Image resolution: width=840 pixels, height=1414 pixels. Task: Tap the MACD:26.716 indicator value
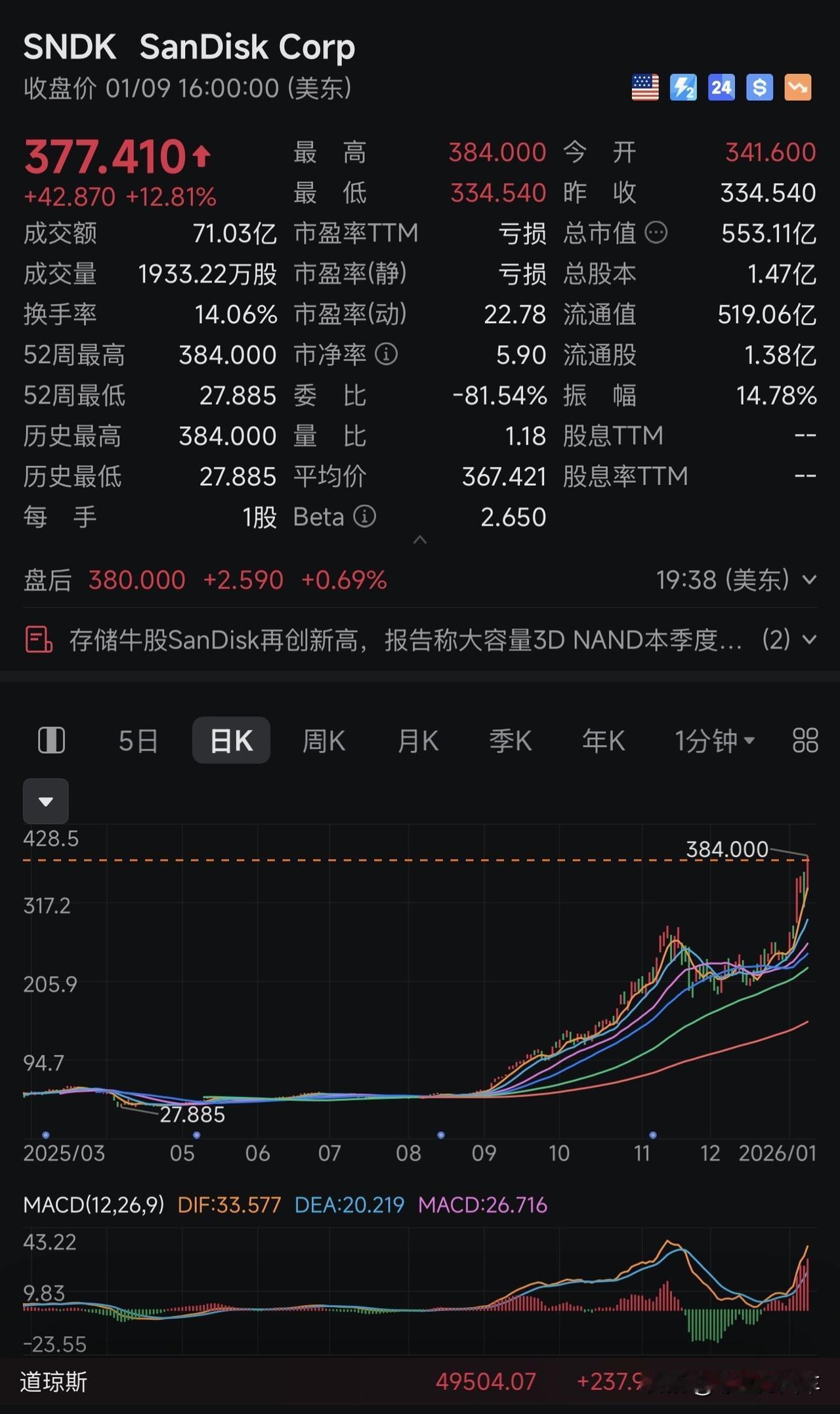(x=482, y=1205)
